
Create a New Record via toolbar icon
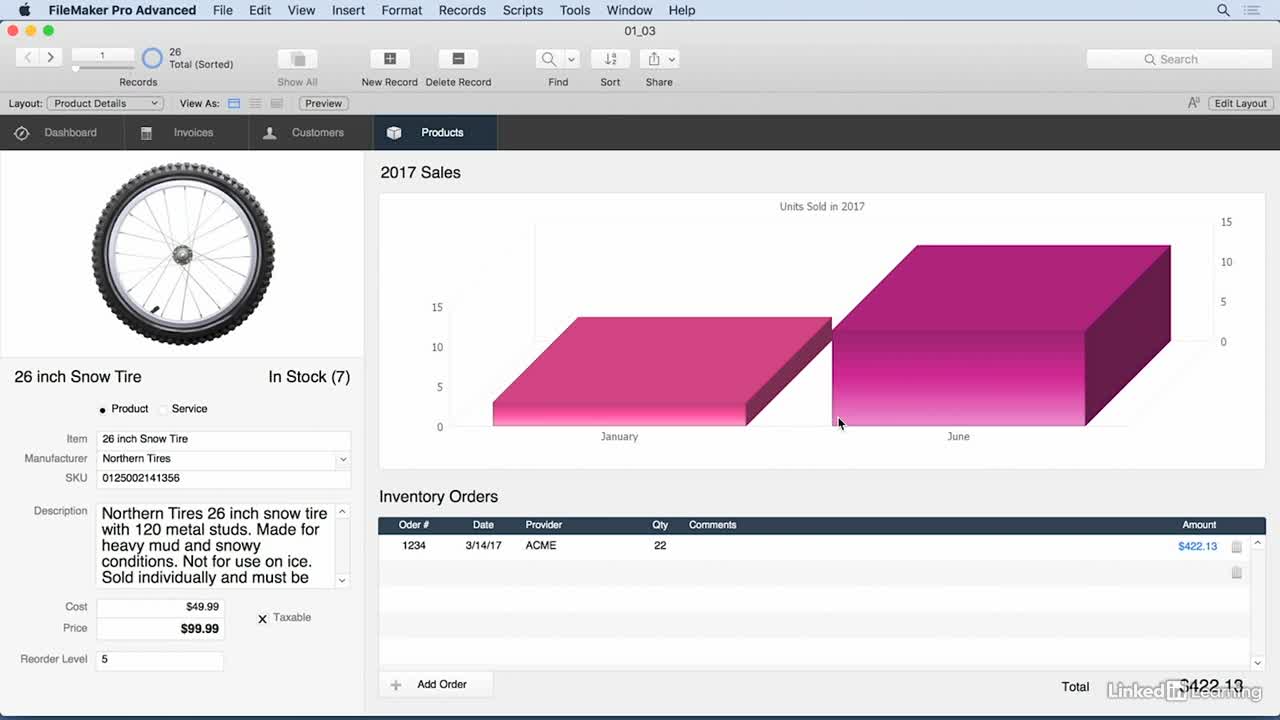(390, 59)
